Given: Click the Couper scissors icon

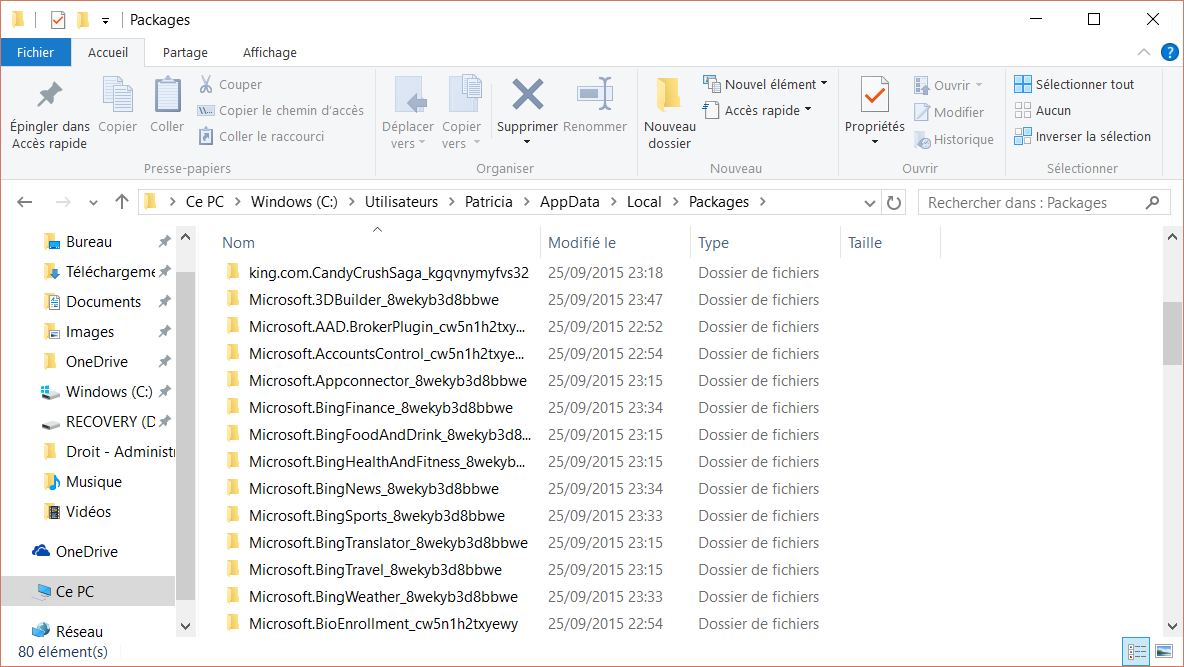Looking at the screenshot, I should coord(205,85).
